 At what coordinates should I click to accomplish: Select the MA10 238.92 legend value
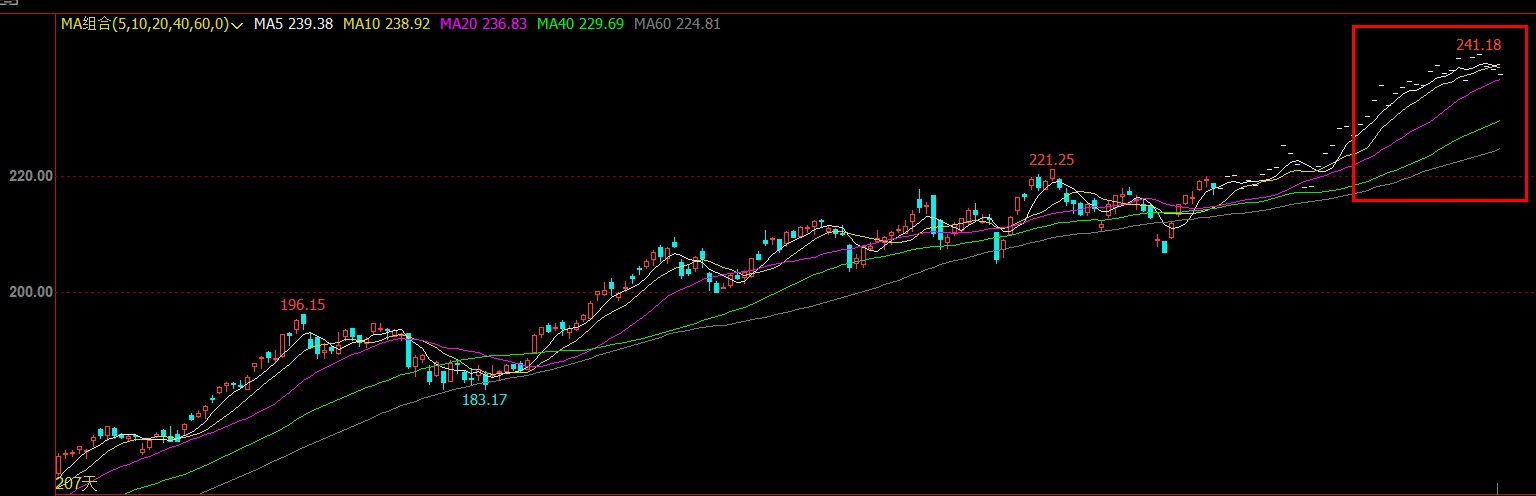(388, 24)
